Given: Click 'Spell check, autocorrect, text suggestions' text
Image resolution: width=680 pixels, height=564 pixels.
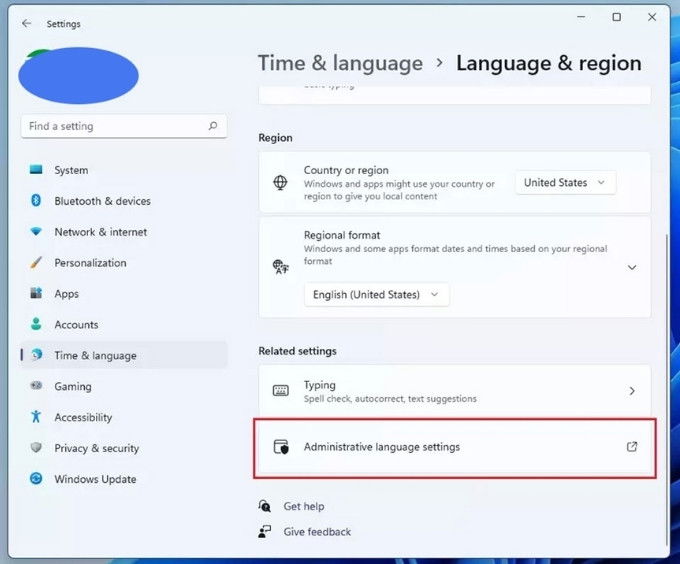Looking at the screenshot, I should coord(390,398).
